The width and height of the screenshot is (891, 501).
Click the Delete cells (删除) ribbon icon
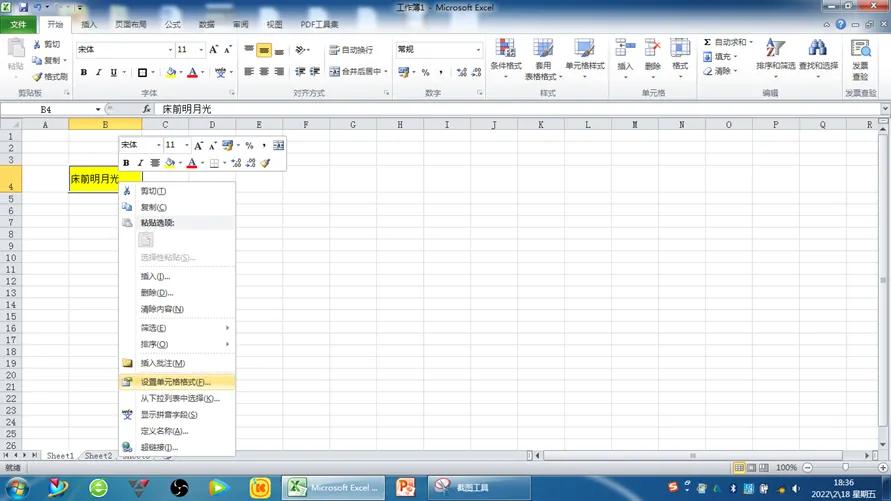[x=652, y=55]
